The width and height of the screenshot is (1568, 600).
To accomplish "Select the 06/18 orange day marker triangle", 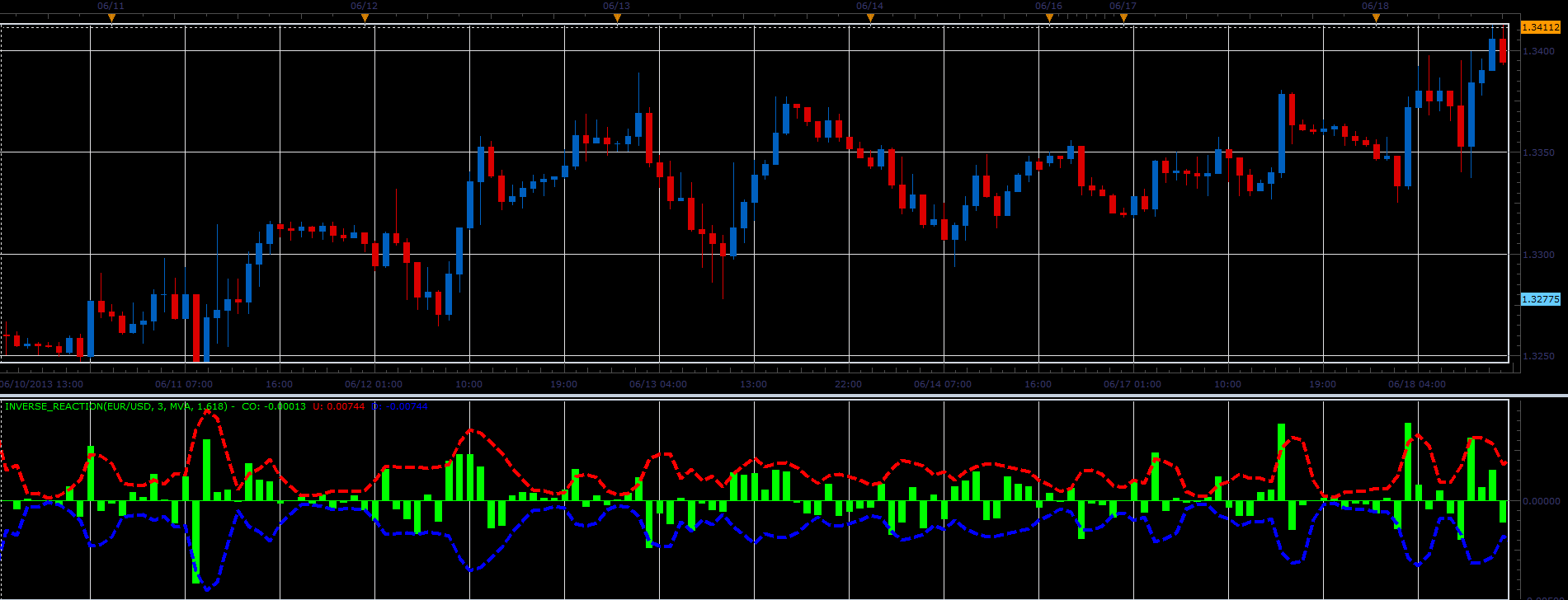I will [1376, 18].
